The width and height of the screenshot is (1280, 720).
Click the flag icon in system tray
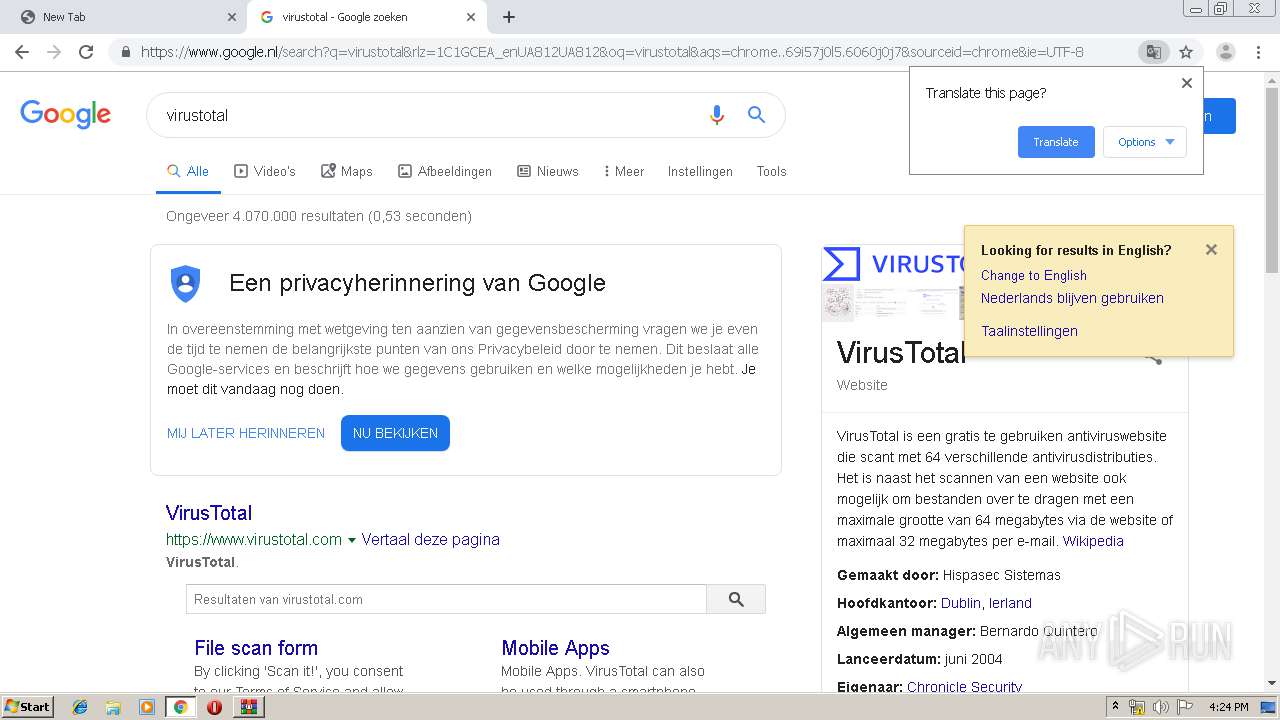pos(1185,707)
